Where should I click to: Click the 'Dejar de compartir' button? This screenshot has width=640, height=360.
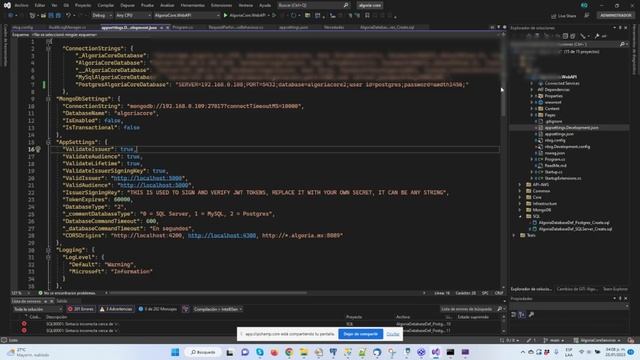tap(360, 334)
